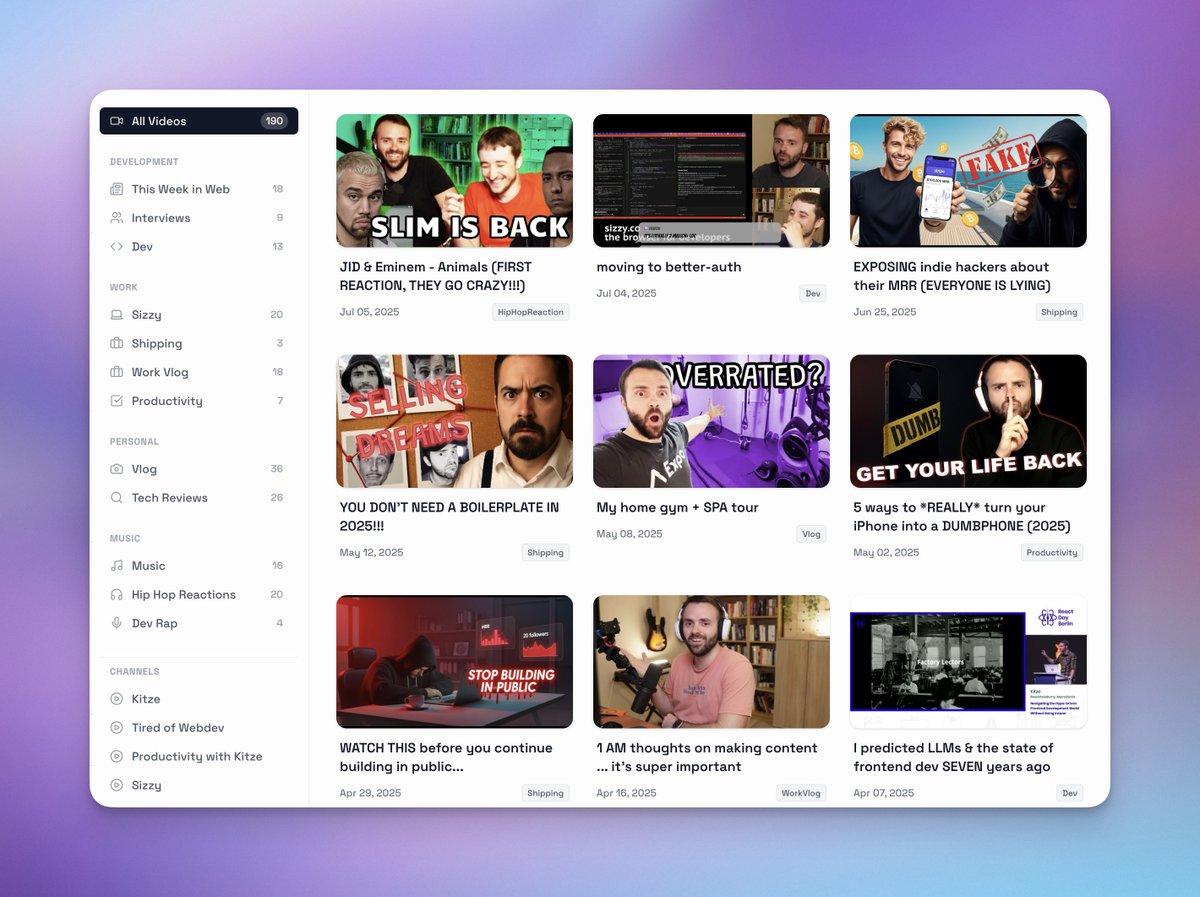Select the Work Vlog category
Viewport: 1200px width, 897px height.
pos(199,372)
